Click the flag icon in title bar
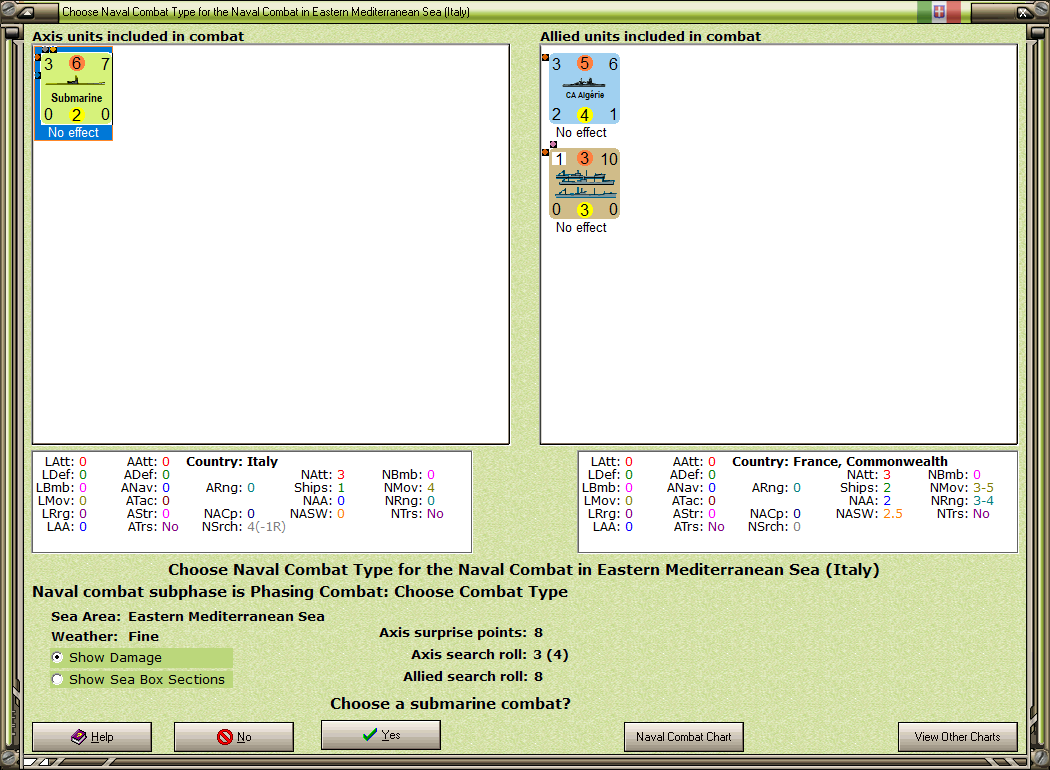This screenshot has width=1050, height=770. (939, 11)
